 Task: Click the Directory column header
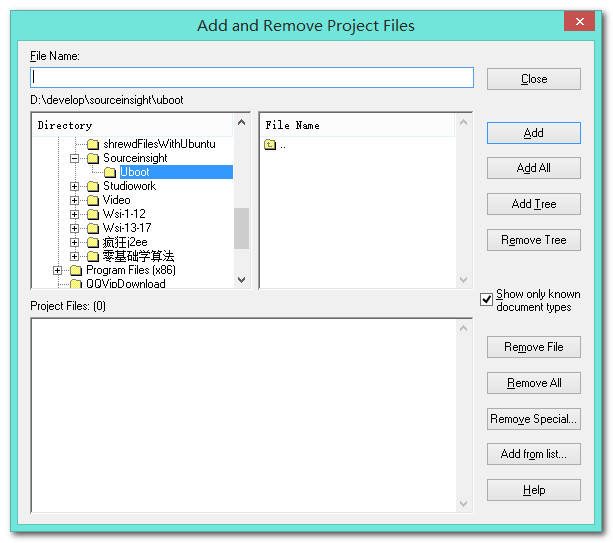tap(133, 125)
